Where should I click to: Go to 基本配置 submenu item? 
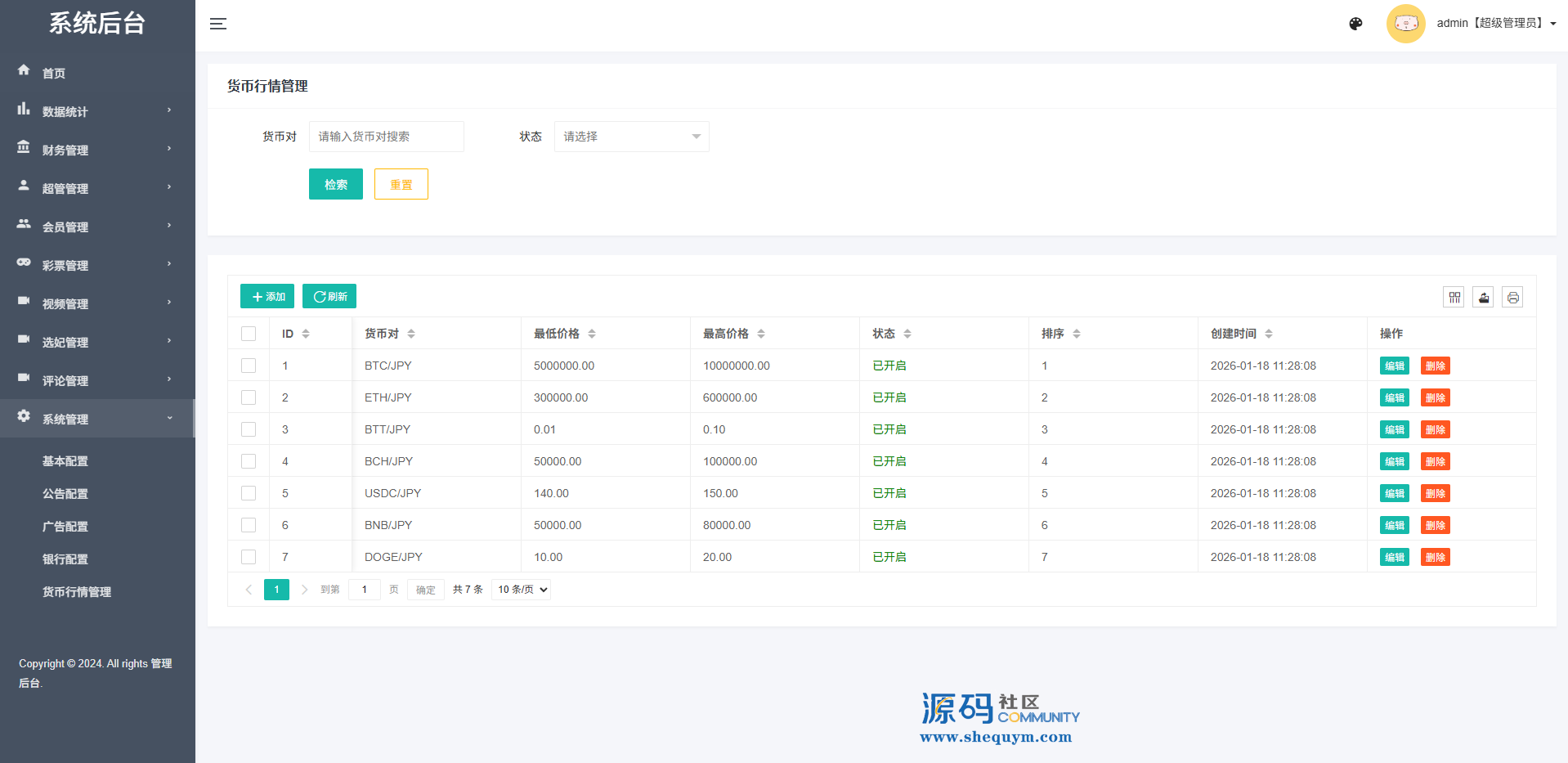[x=65, y=461]
